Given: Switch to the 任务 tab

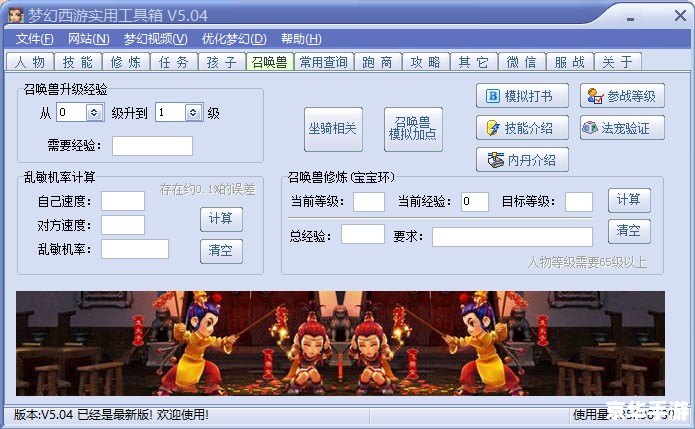Looking at the screenshot, I should (174, 62).
